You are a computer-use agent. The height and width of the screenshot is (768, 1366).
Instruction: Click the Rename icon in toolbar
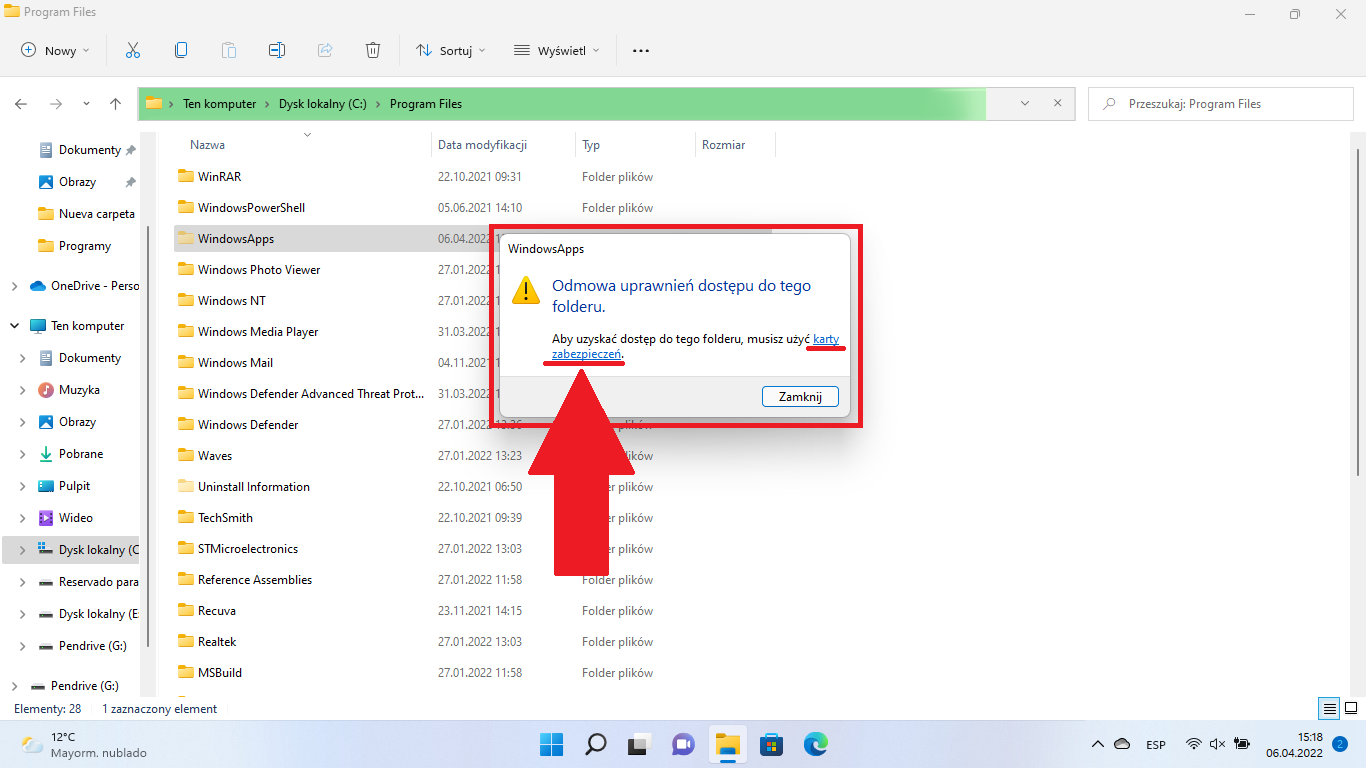coord(277,50)
